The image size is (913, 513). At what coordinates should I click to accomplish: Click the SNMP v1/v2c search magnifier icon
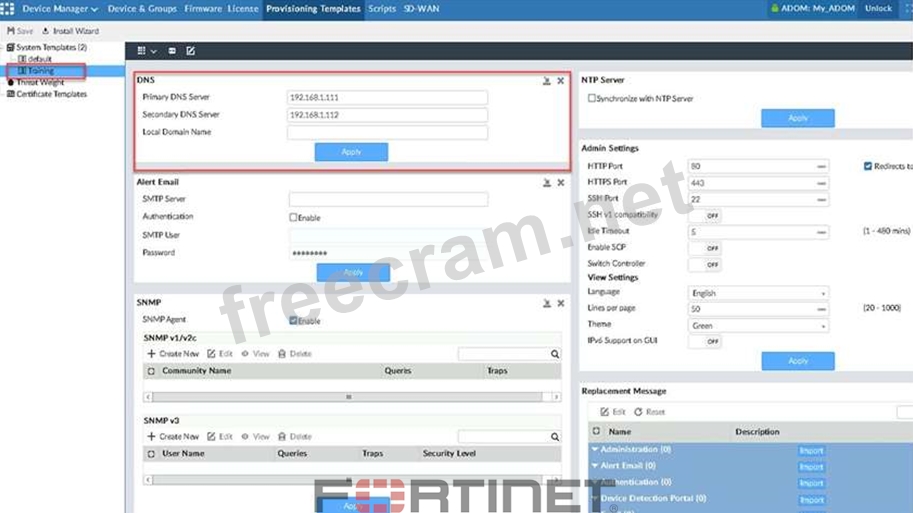pos(555,354)
